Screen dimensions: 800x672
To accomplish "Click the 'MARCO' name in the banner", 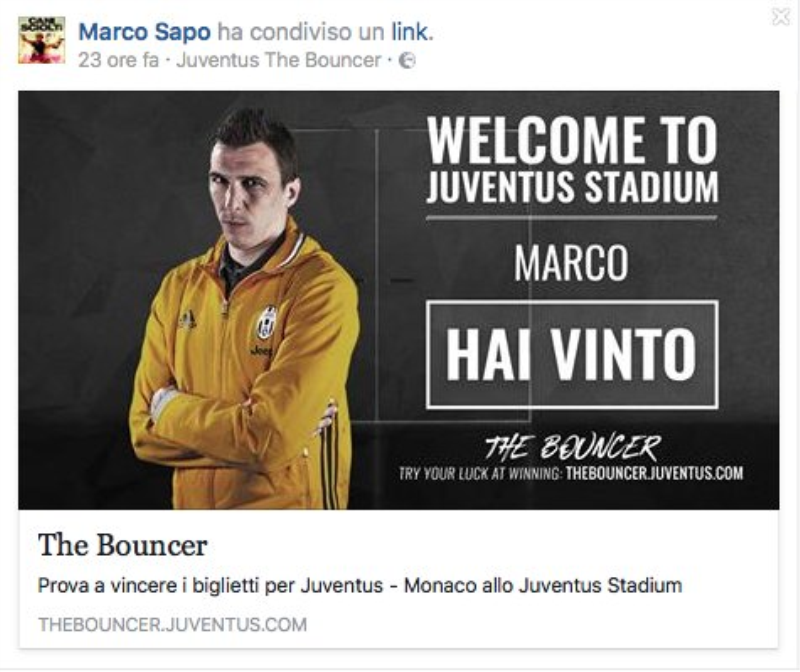I will point(571,263).
